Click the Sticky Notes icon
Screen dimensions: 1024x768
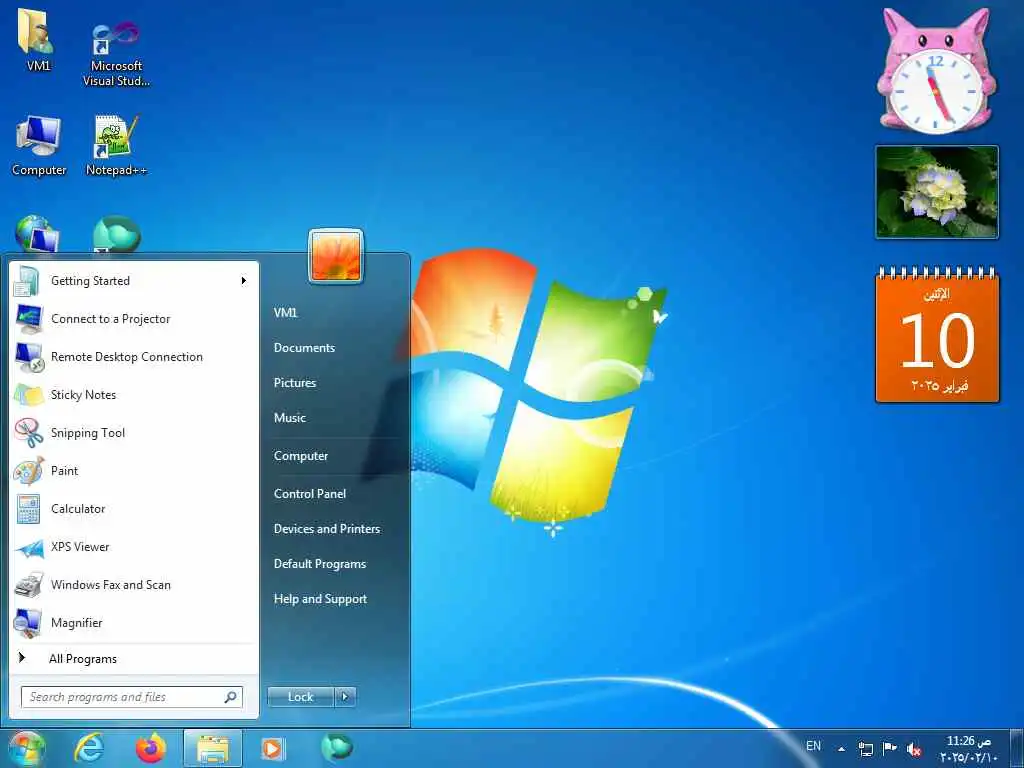click(x=28, y=395)
